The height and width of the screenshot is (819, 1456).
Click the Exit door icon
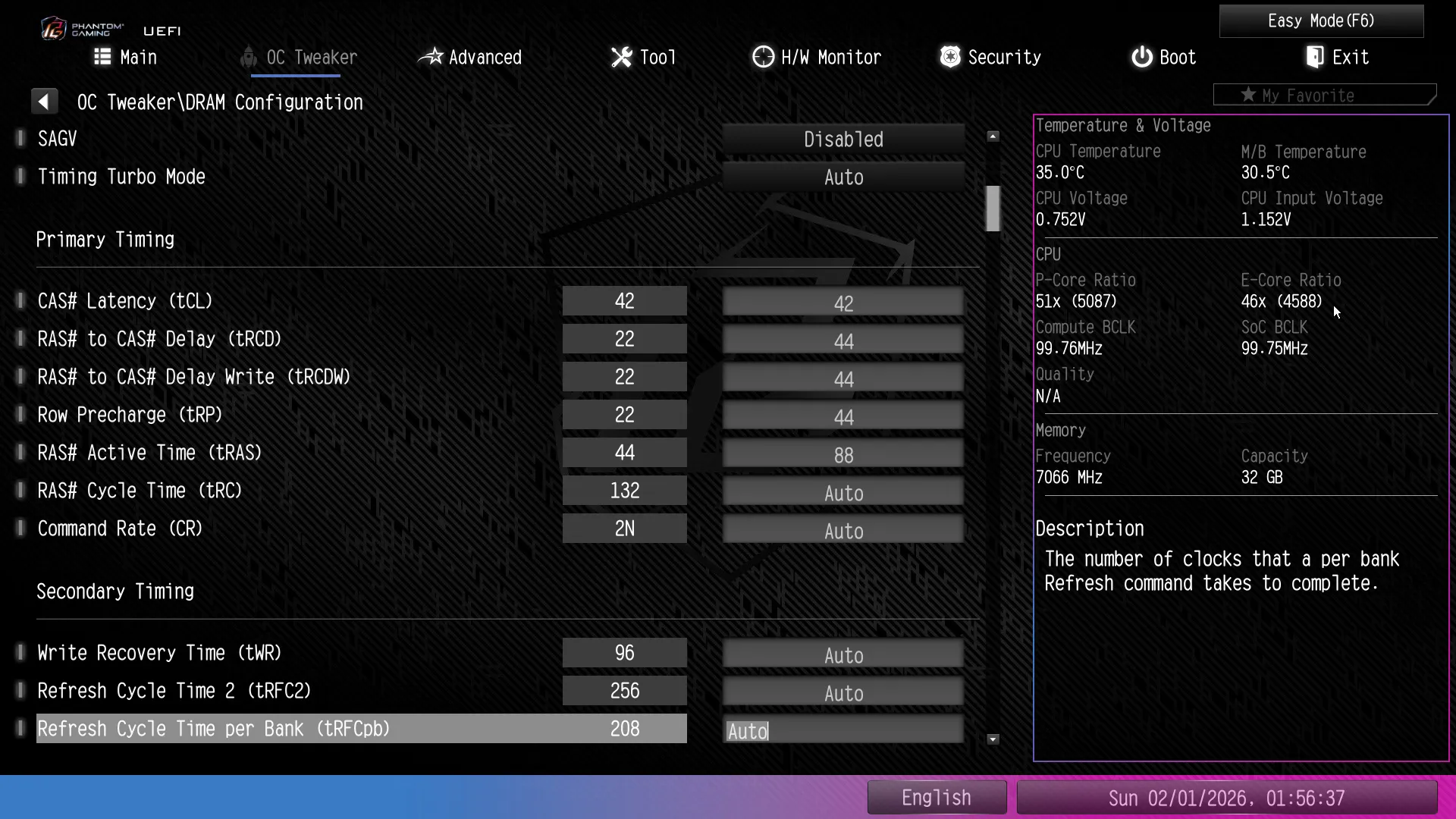tap(1315, 57)
